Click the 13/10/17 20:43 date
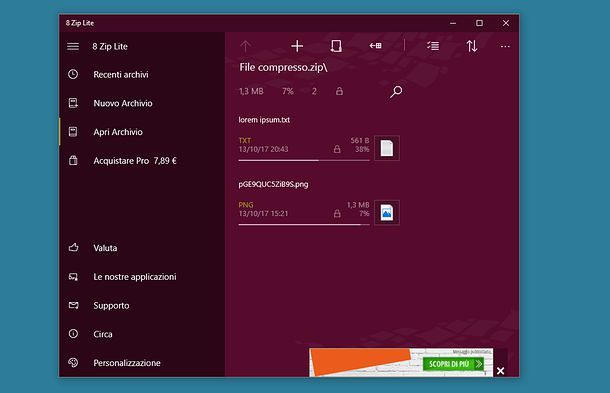610x393 pixels. click(x=263, y=149)
